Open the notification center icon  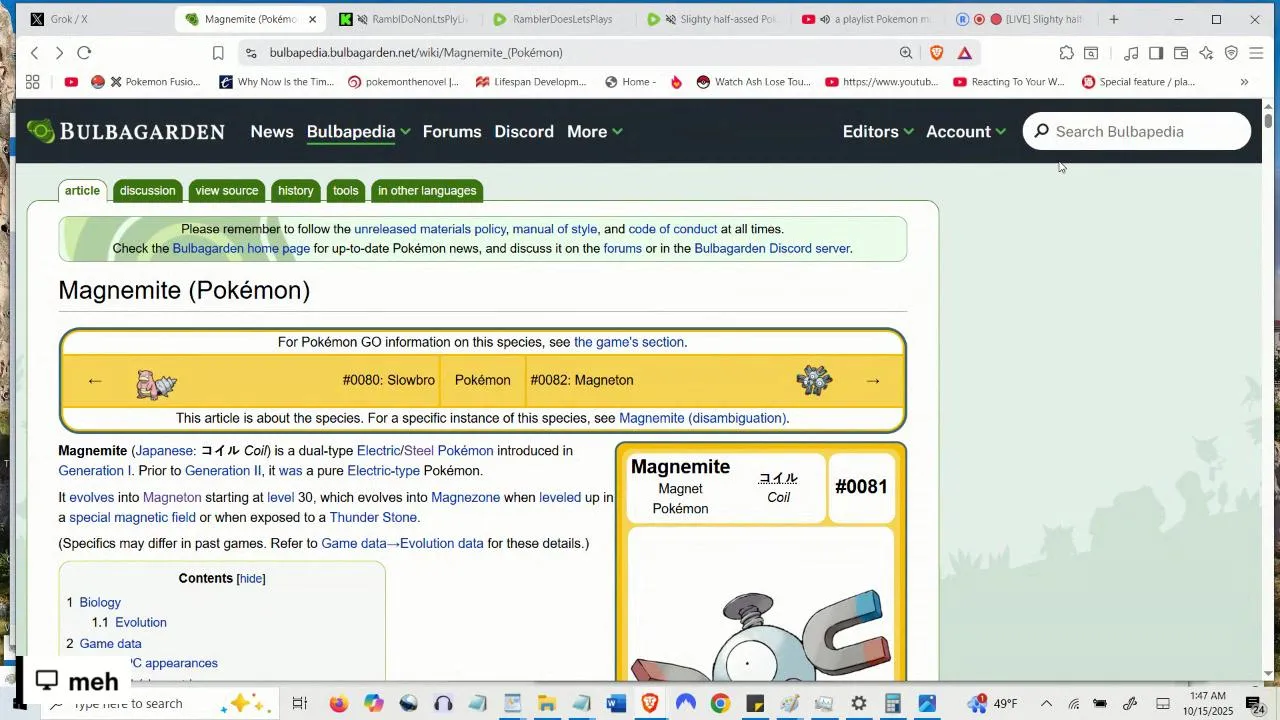[x=1253, y=704]
